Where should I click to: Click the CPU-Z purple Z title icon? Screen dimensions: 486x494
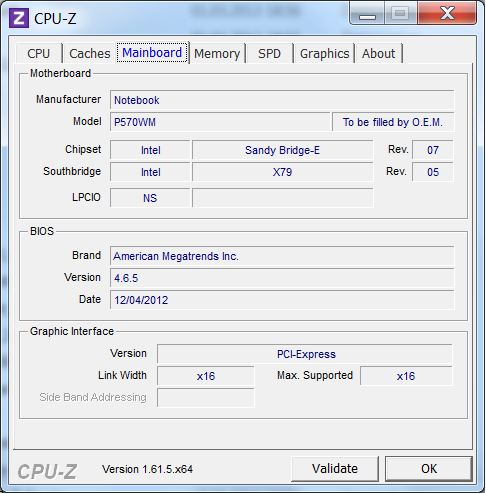point(19,18)
